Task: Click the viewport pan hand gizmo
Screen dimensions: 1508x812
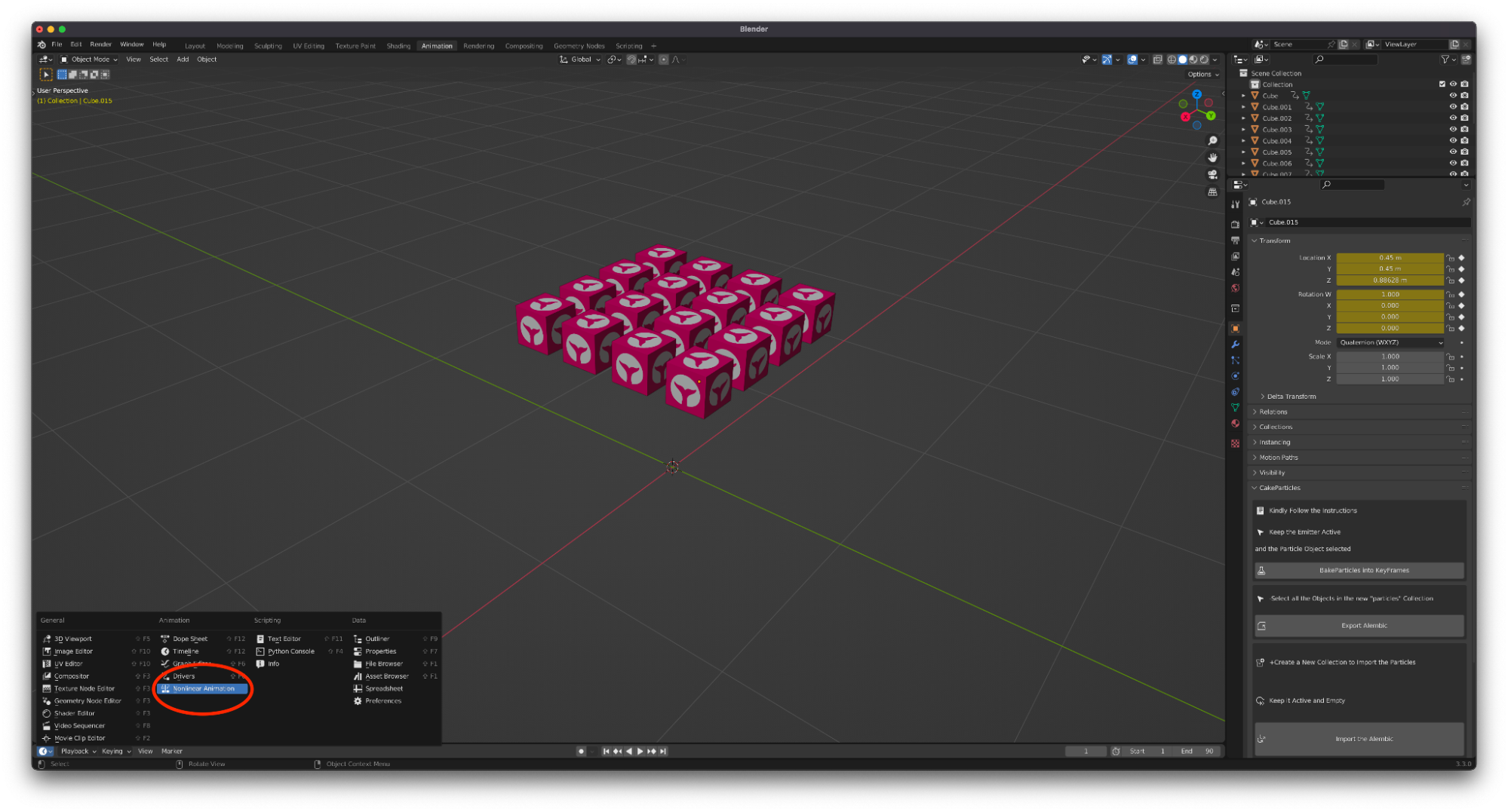Action: tap(1212, 158)
